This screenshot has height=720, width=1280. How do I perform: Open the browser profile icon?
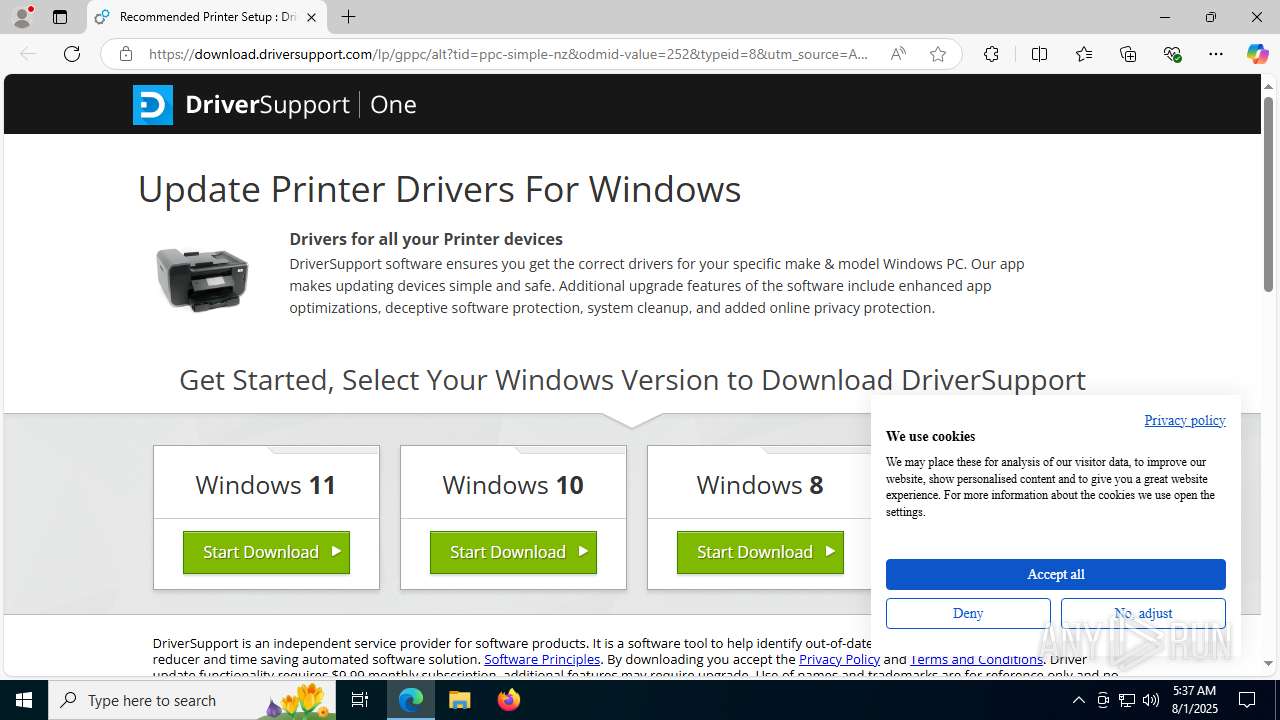point(22,17)
